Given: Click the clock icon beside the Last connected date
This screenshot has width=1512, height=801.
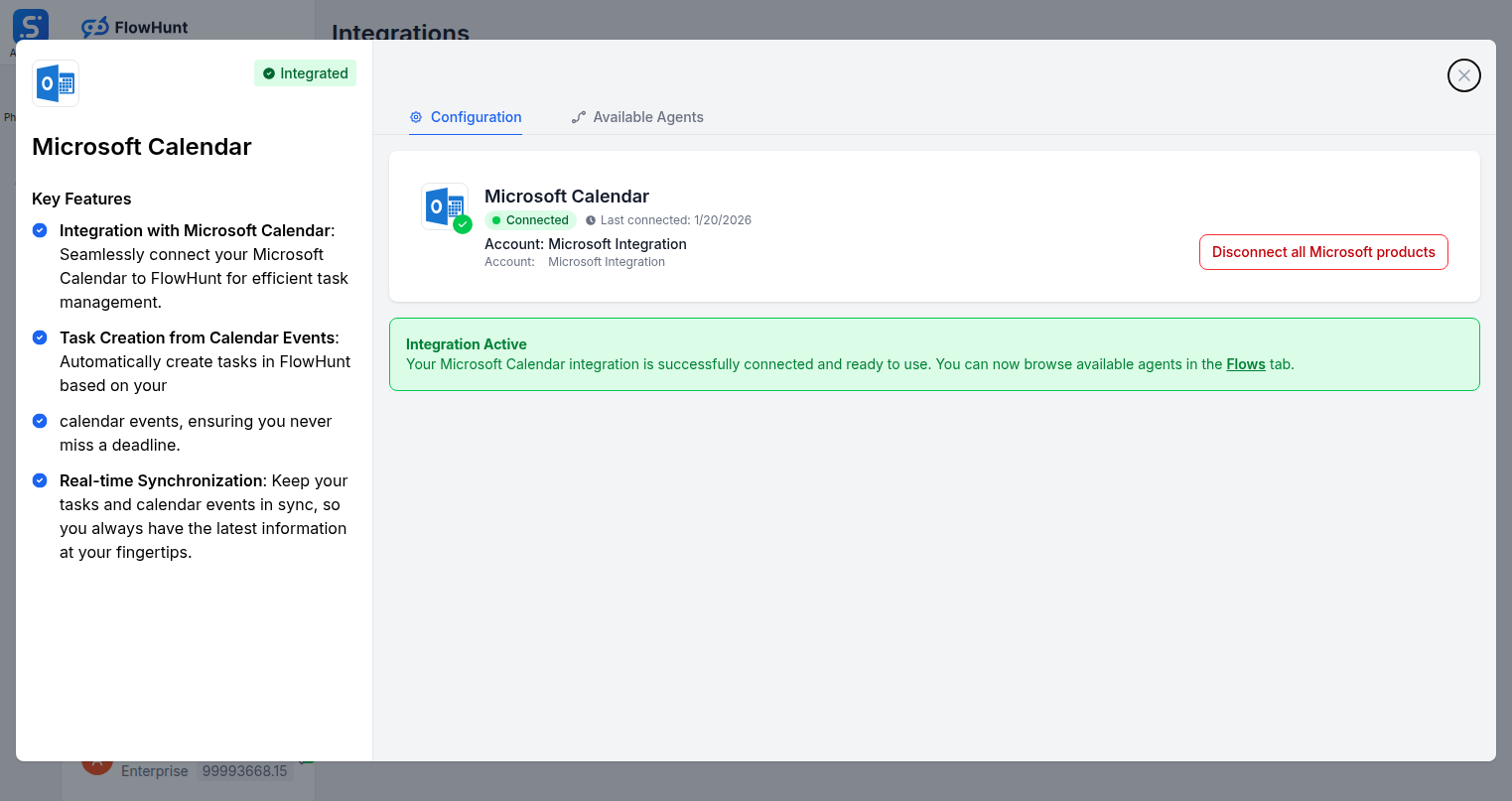Looking at the screenshot, I should pyautogui.click(x=591, y=219).
